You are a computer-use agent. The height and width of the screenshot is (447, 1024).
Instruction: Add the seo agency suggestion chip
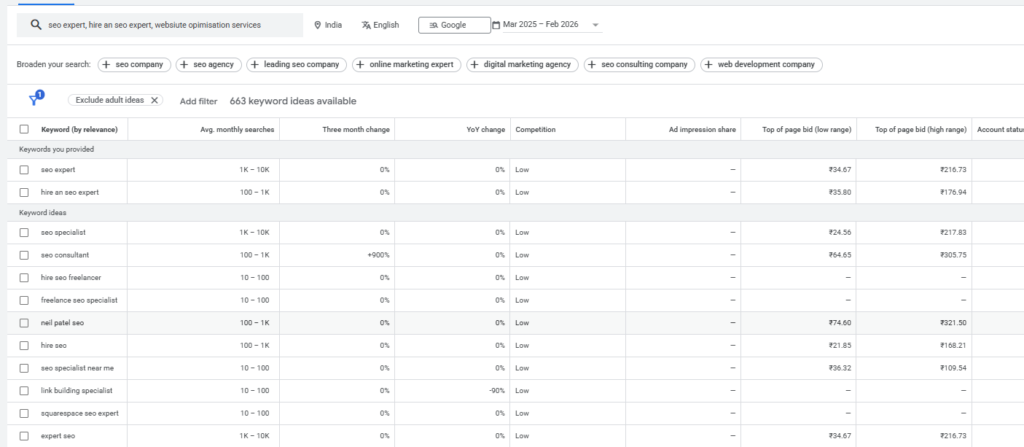pos(208,65)
